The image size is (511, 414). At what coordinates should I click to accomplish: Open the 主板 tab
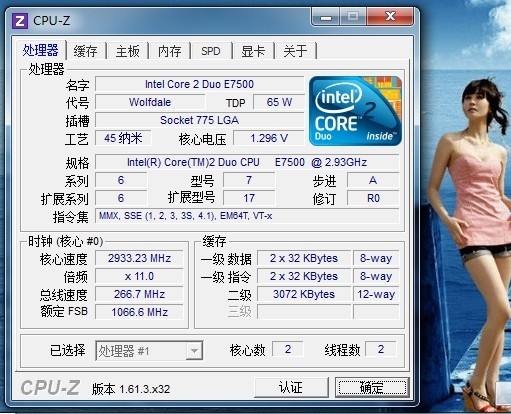pyautogui.click(x=127, y=51)
